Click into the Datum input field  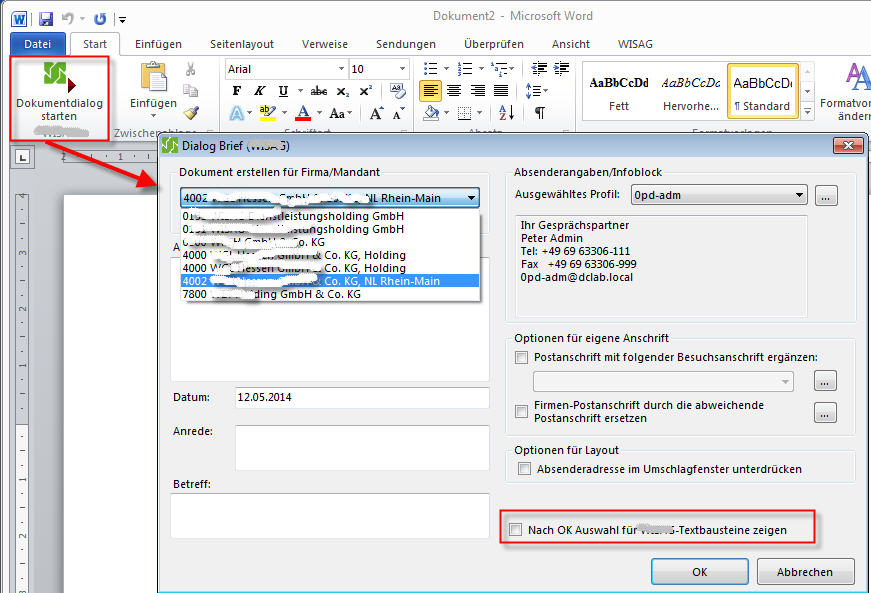[x=361, y=398]
